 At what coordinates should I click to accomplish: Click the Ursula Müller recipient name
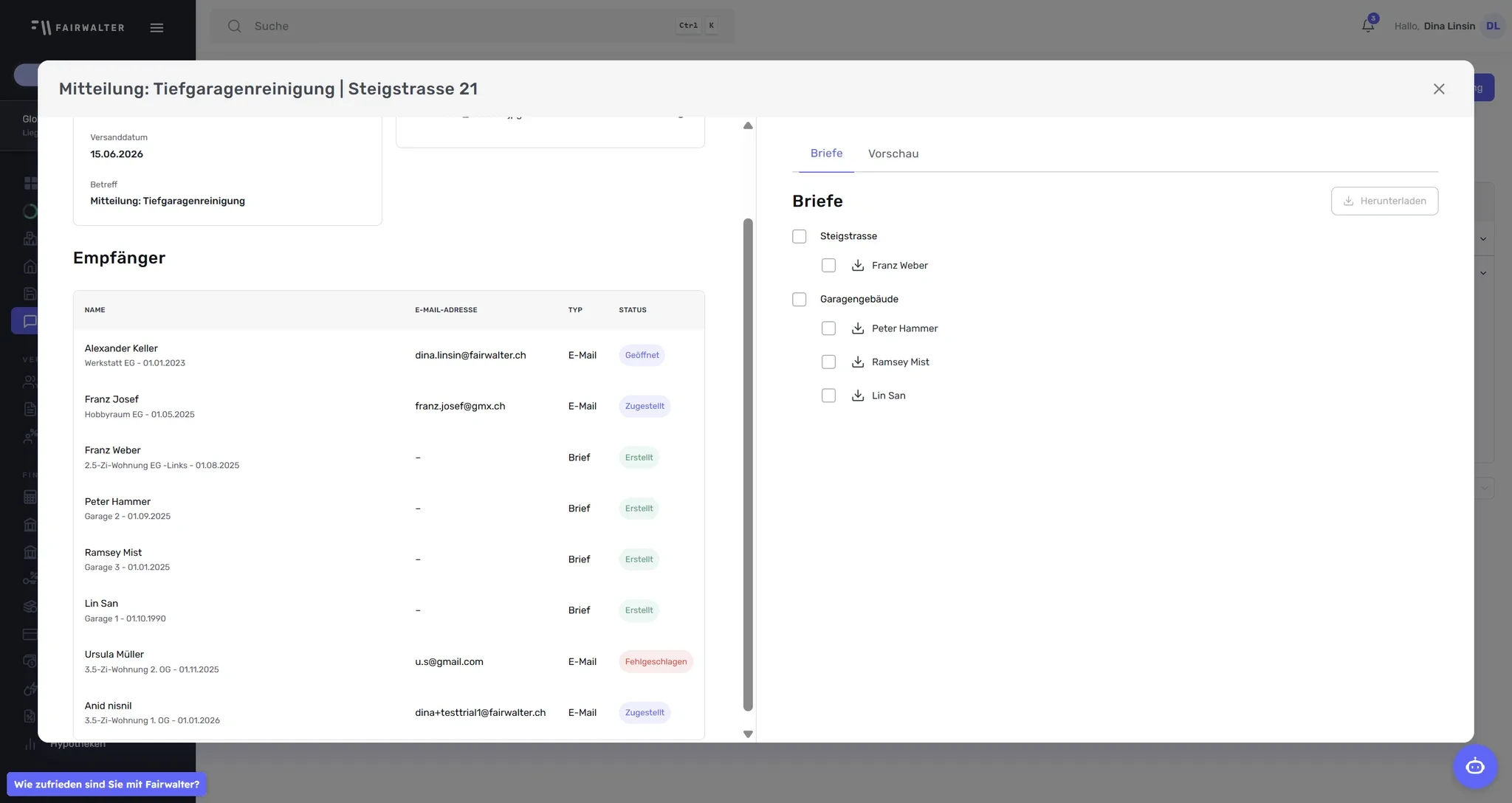point(114,655)
